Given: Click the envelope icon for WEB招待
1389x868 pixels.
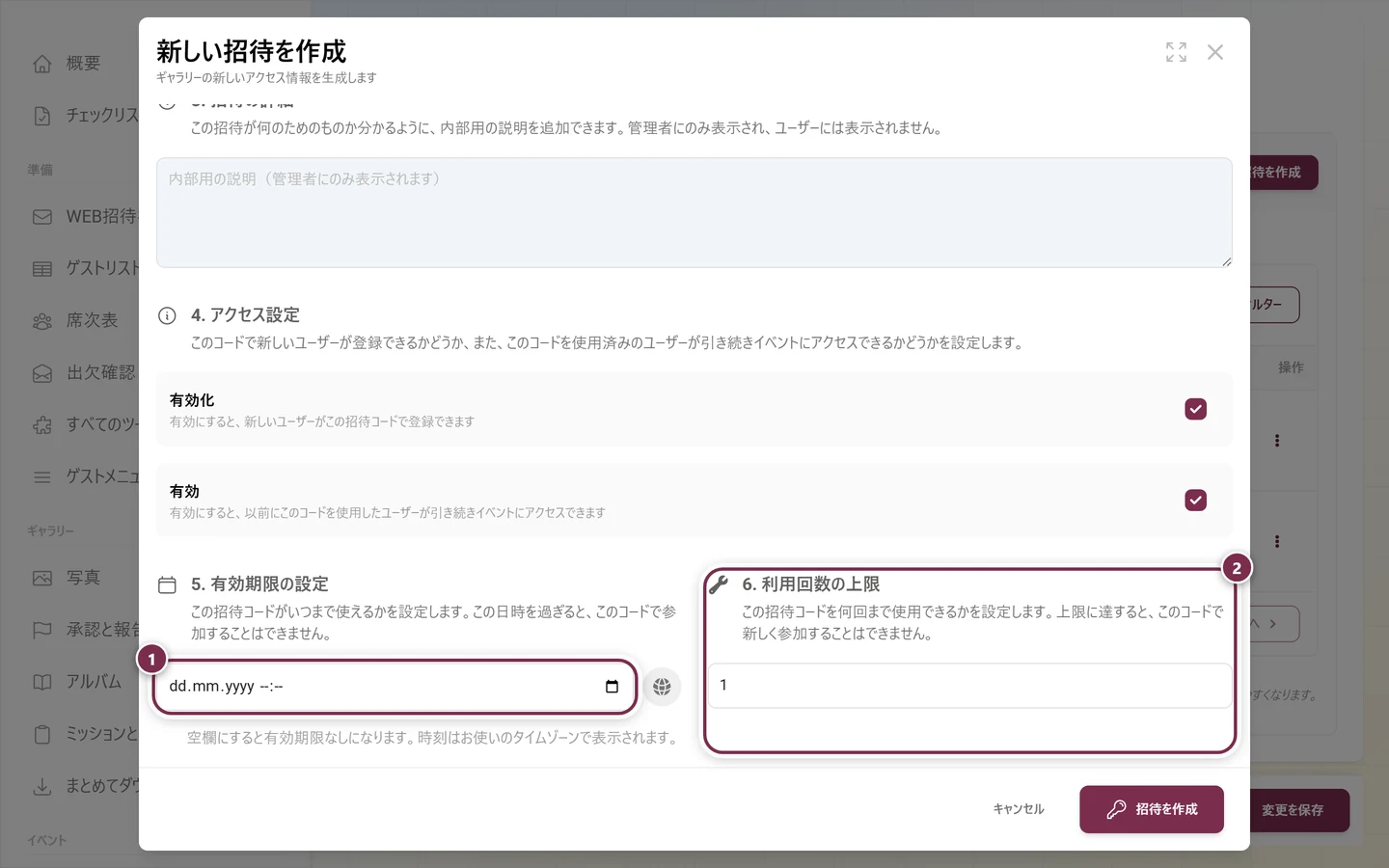Looking at the screenshot, I should tap(42, 217).
